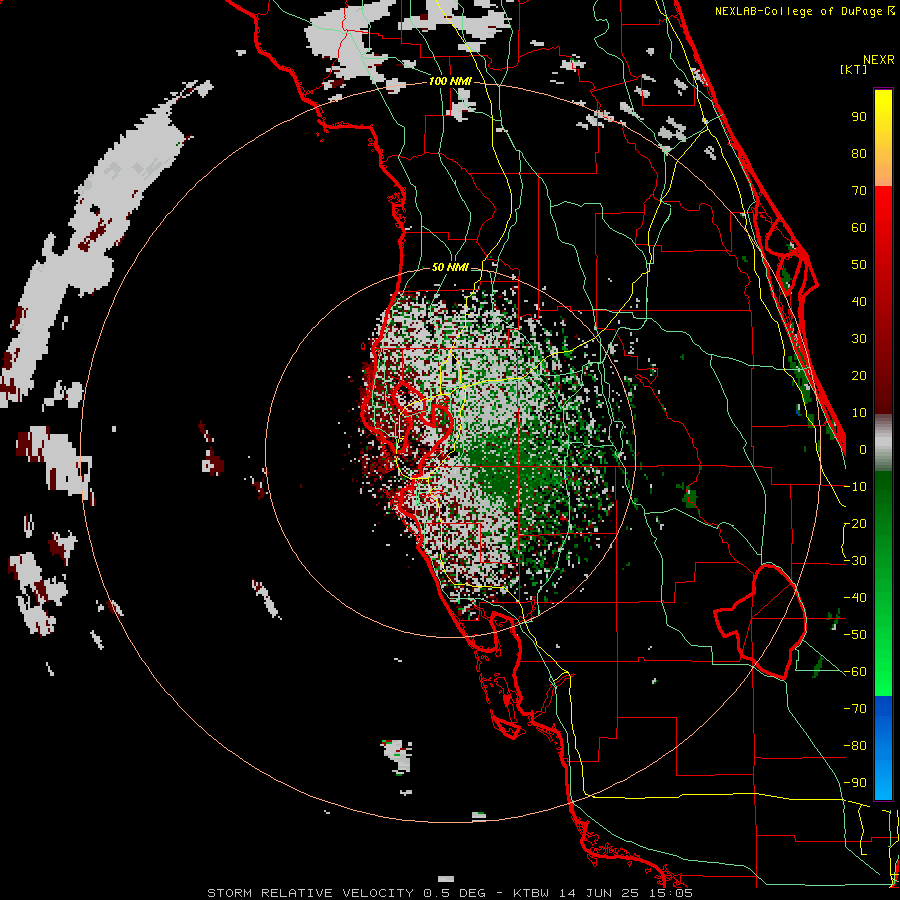Pick the bright red segment of the color bar
900x900 pixels.
click(883, 208)
